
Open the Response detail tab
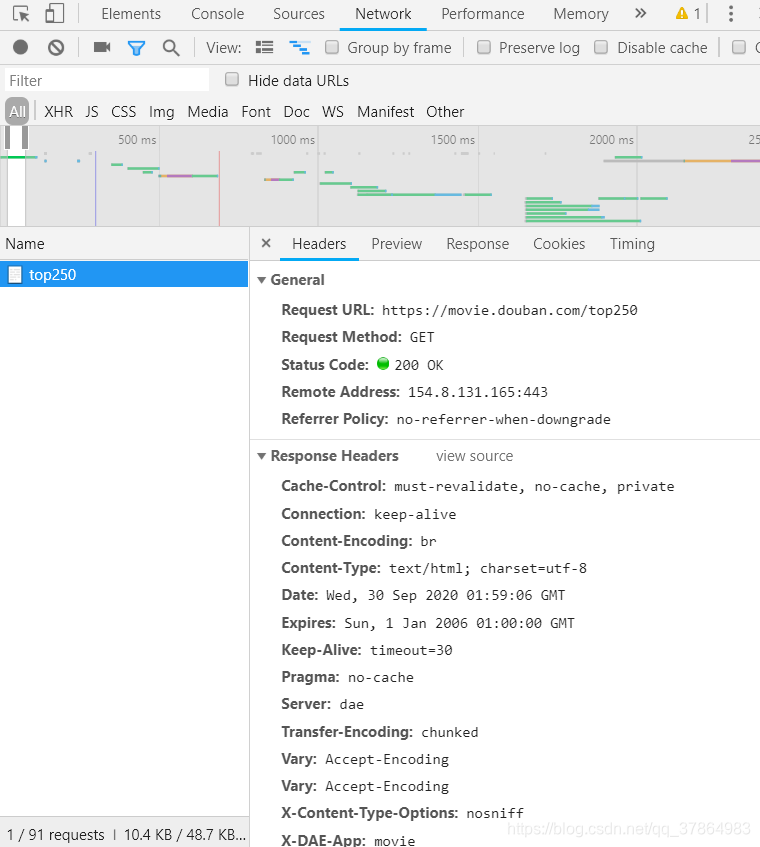[x=477, y=244]
